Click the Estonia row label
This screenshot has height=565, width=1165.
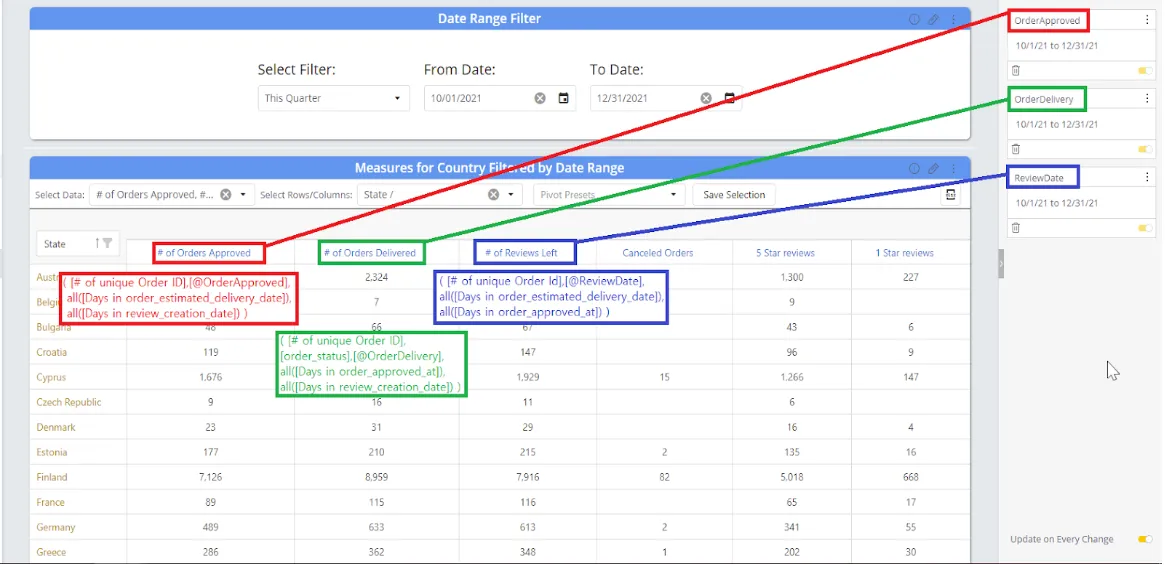51,452
